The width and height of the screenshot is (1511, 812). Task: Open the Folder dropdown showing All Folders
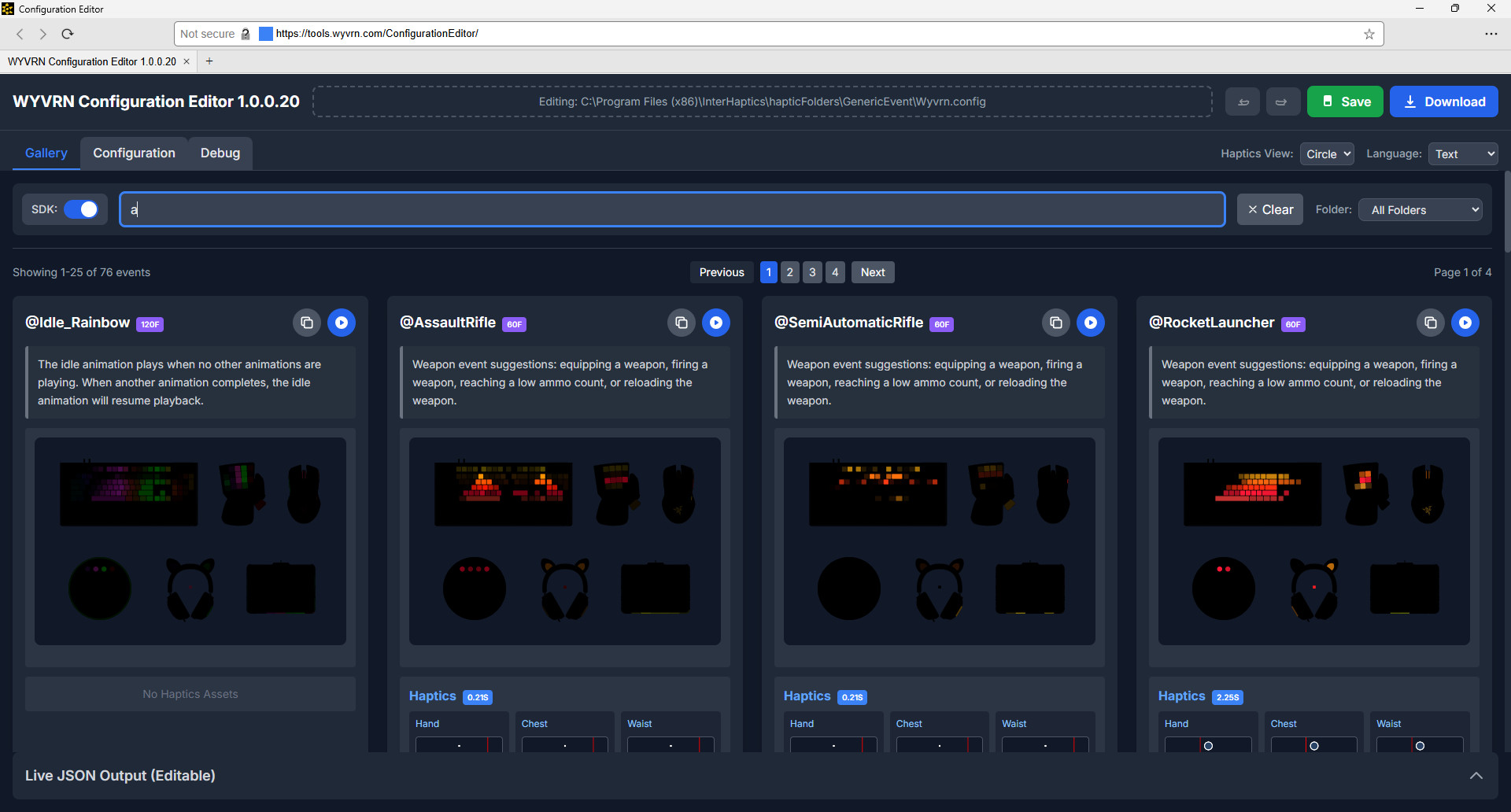[1420, 209]
